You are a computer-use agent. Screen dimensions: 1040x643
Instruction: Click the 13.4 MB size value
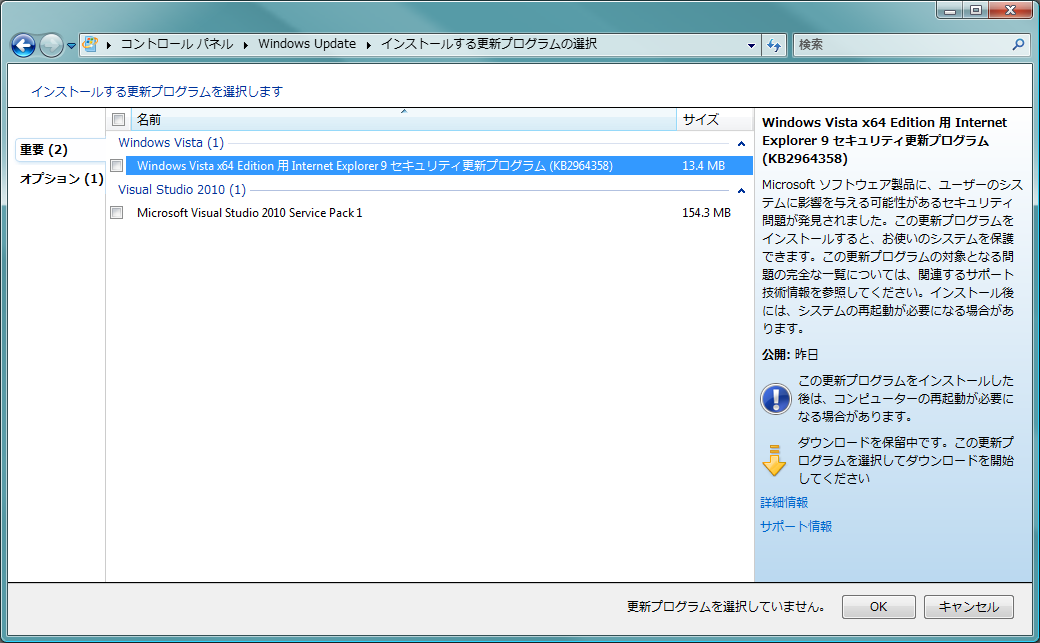point(703,166)
